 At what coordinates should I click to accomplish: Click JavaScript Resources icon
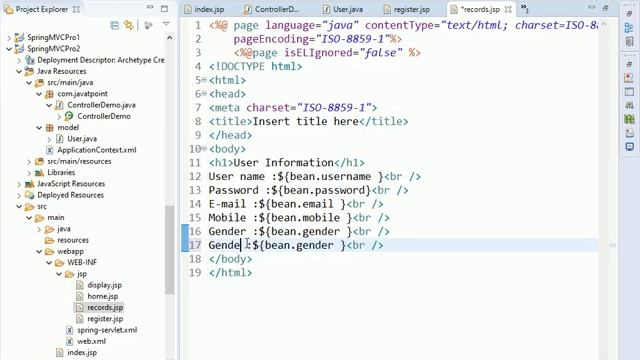(29, 184)
